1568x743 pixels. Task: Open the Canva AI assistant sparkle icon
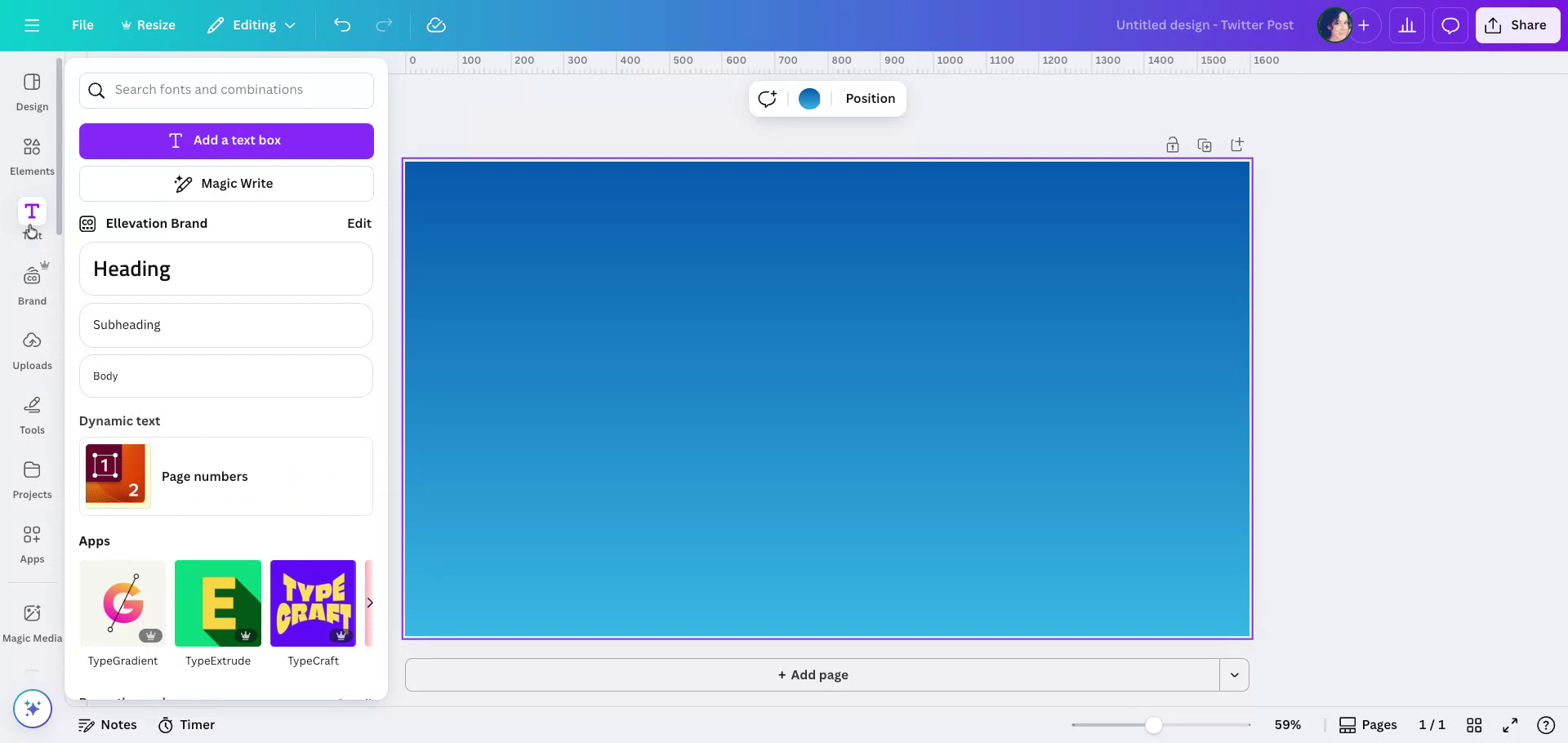coord(32,709)
